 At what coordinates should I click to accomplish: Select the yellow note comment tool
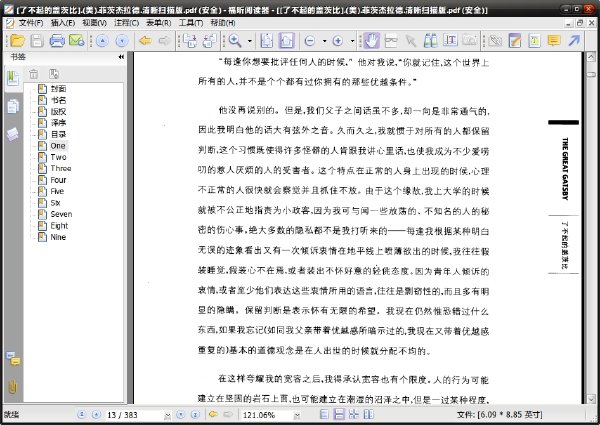tap(554, 40)
